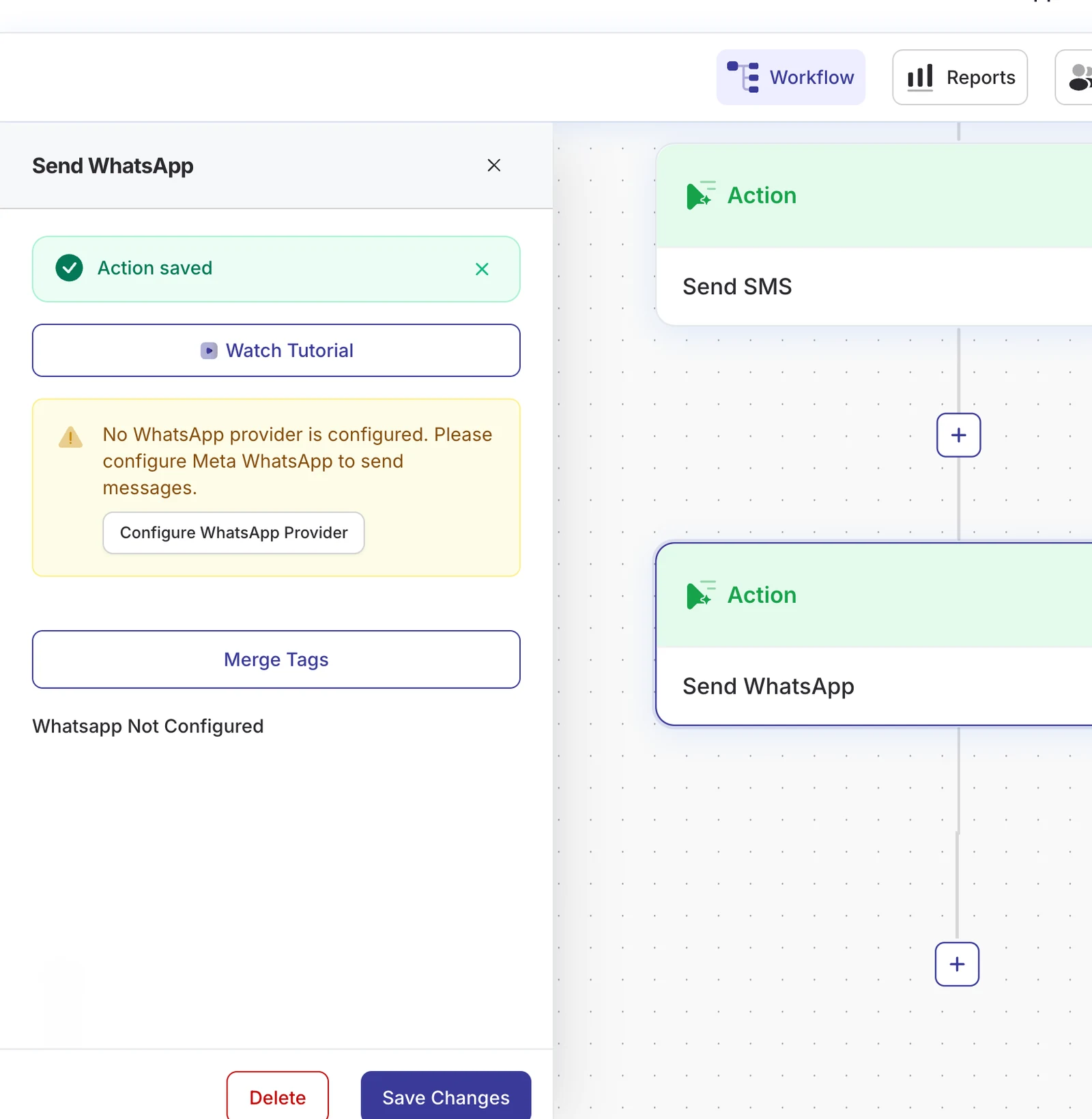Click the Reports bar chart icon
Screen dimensions: 1092x1119
point(920,77)
